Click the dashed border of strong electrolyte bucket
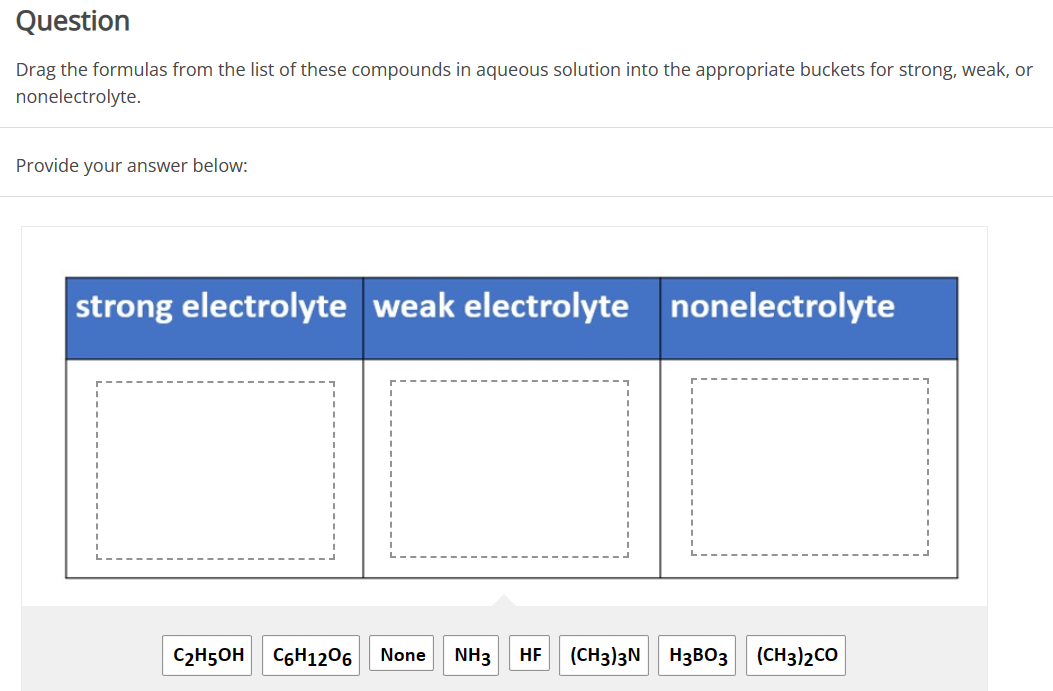The width and height of the screenshot is (1053, 691). [213, 383]
